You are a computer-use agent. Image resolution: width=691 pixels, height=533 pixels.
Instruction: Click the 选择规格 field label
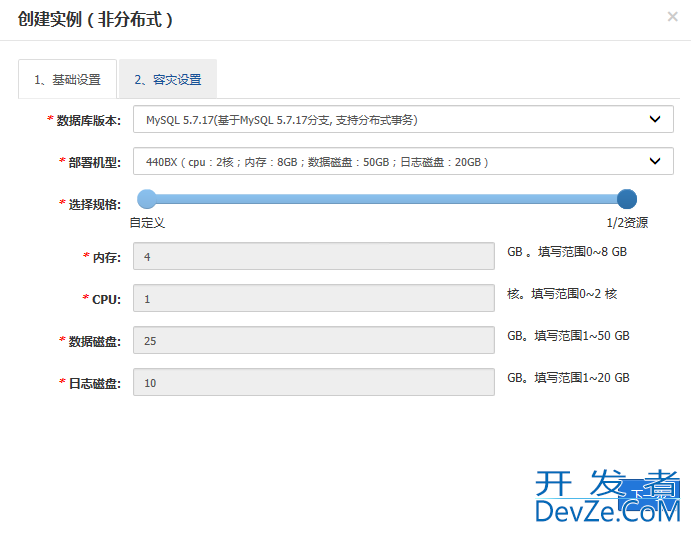[x=94, y=205]
